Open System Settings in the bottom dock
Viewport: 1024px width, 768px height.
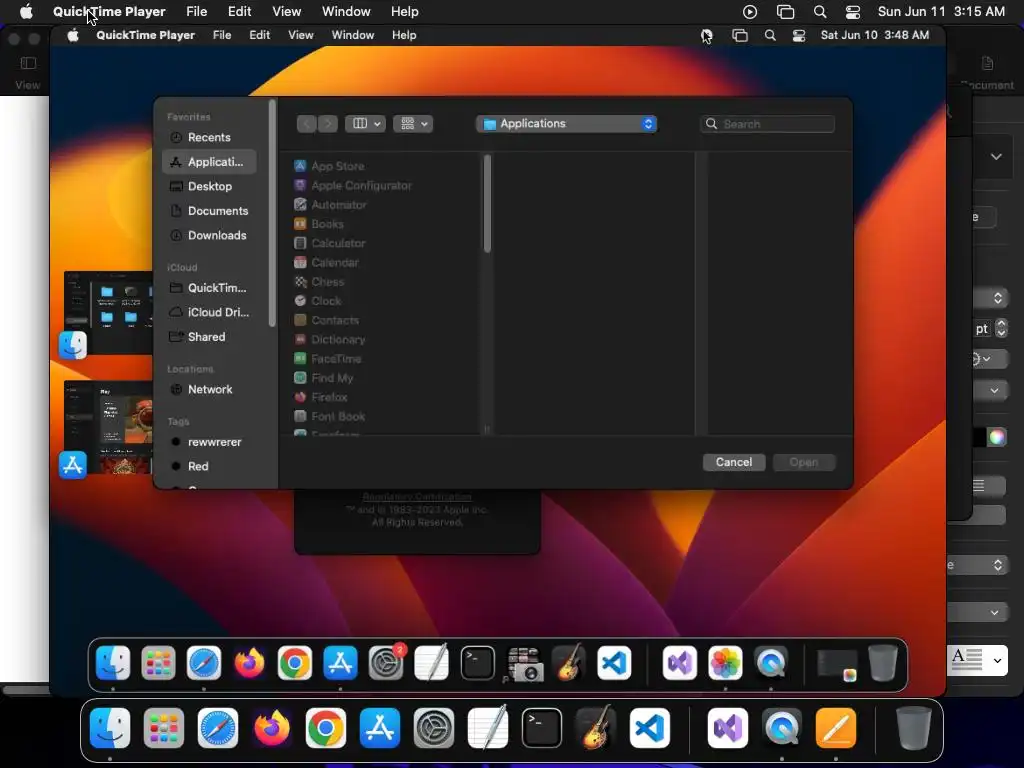pos(434,728)
